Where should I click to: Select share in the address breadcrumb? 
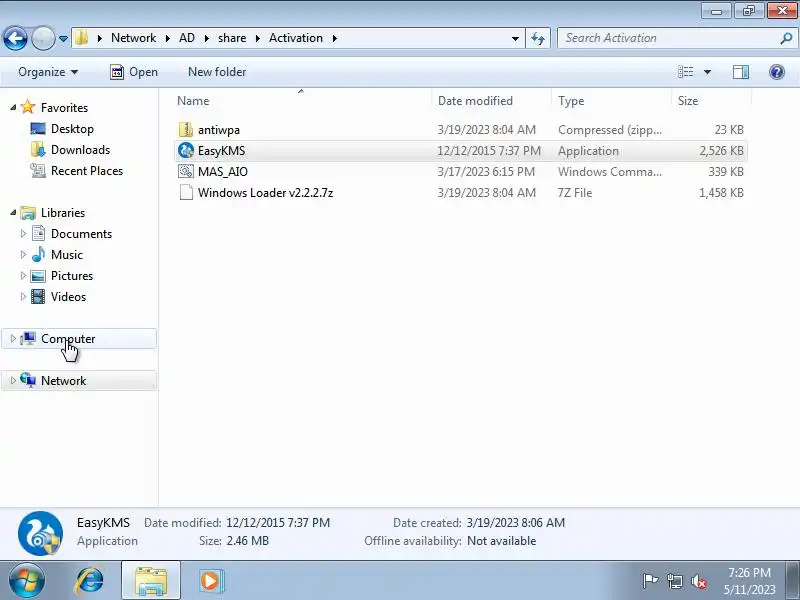232,38
